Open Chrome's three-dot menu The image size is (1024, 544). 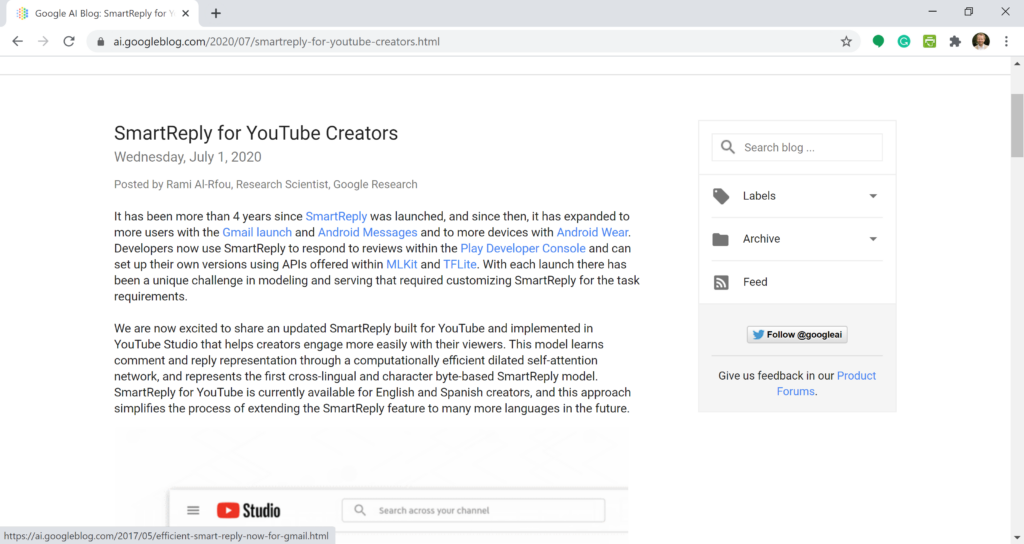[x=1006, y=41]
